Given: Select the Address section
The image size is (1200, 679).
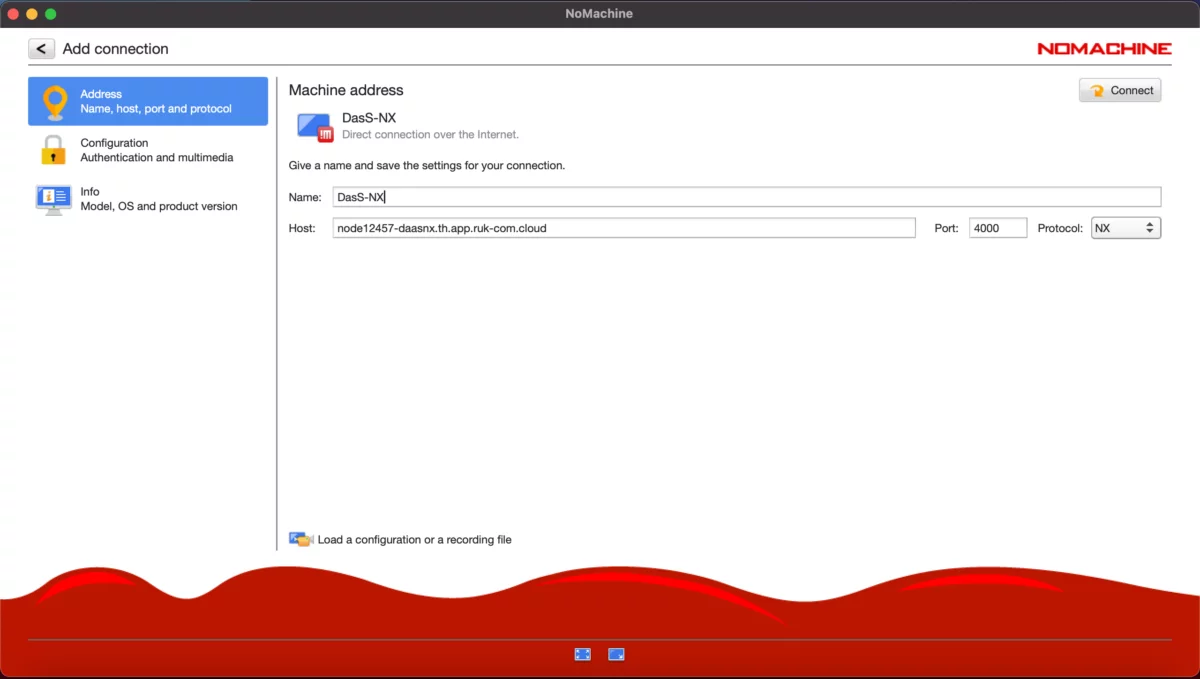Looking at the screenshot, I should pos(148,101).
